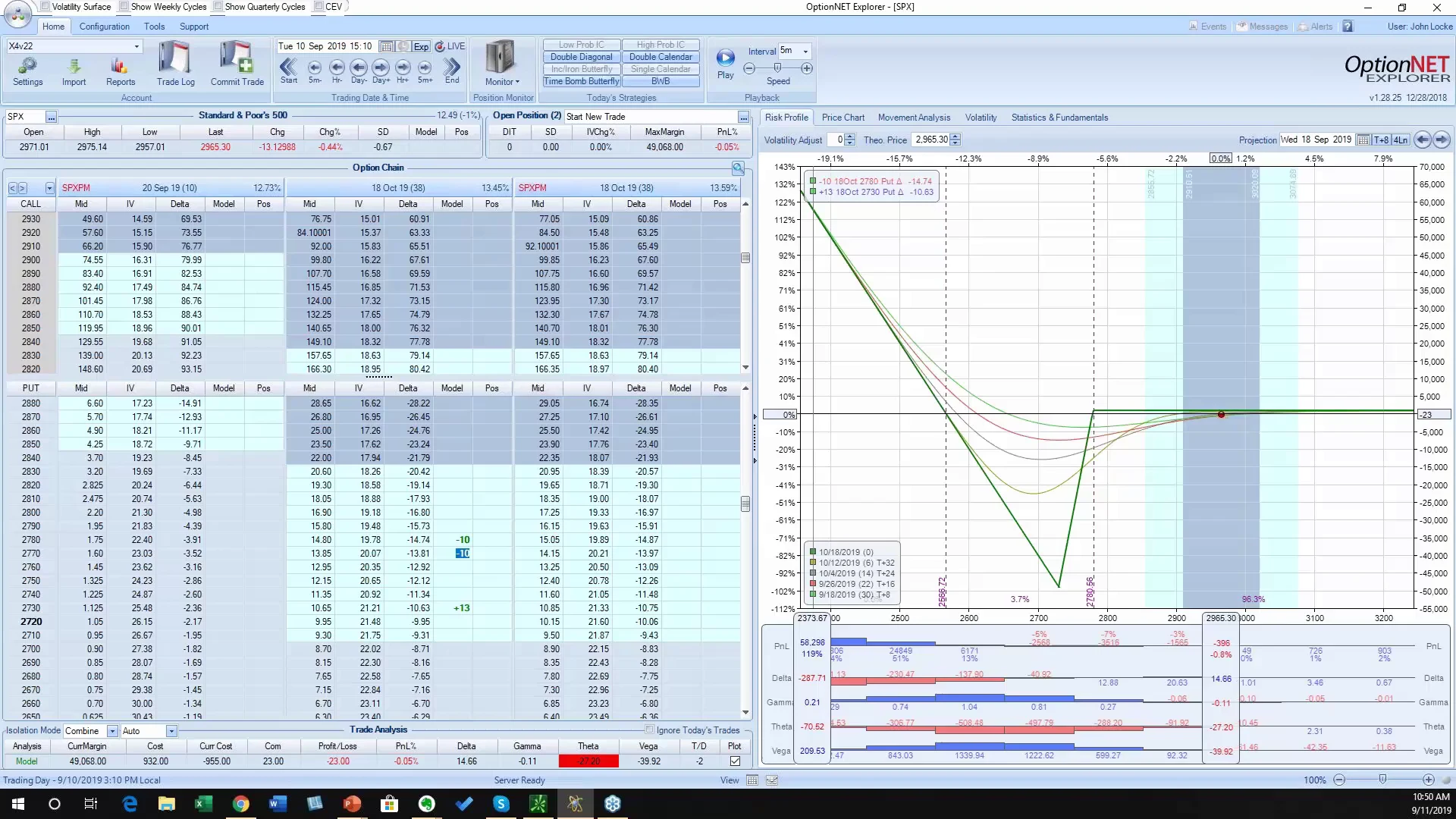Toggle the 4Ln lines button
This screenshot has height=819, width=1456.
1401,140
